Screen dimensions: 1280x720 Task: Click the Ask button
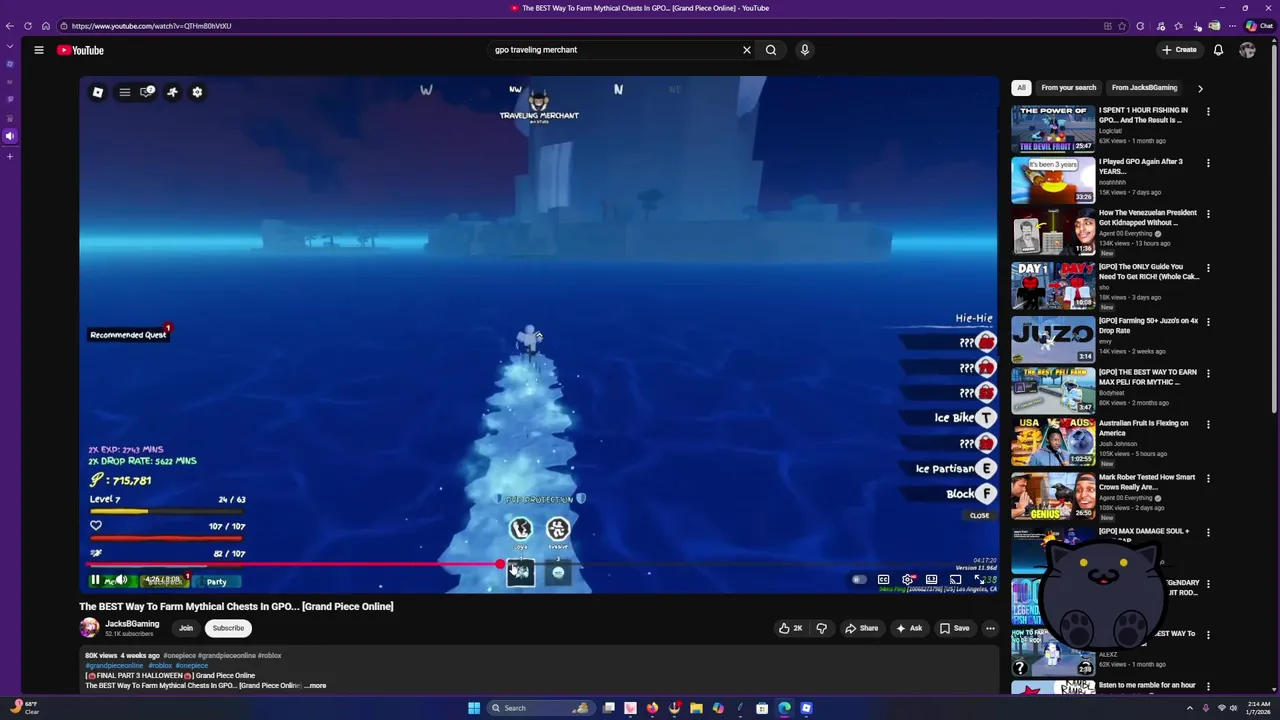click(x=909, y=628)
